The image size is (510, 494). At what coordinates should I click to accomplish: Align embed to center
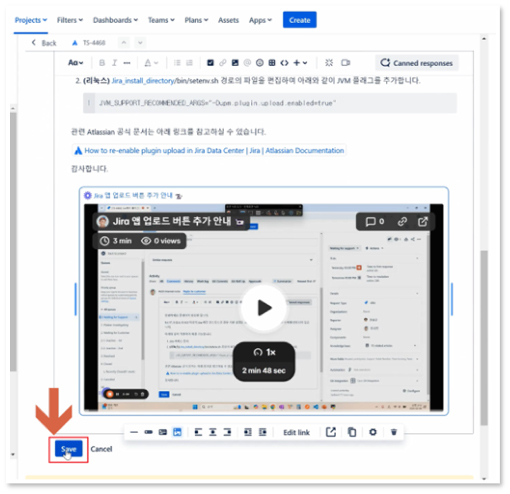213,432
